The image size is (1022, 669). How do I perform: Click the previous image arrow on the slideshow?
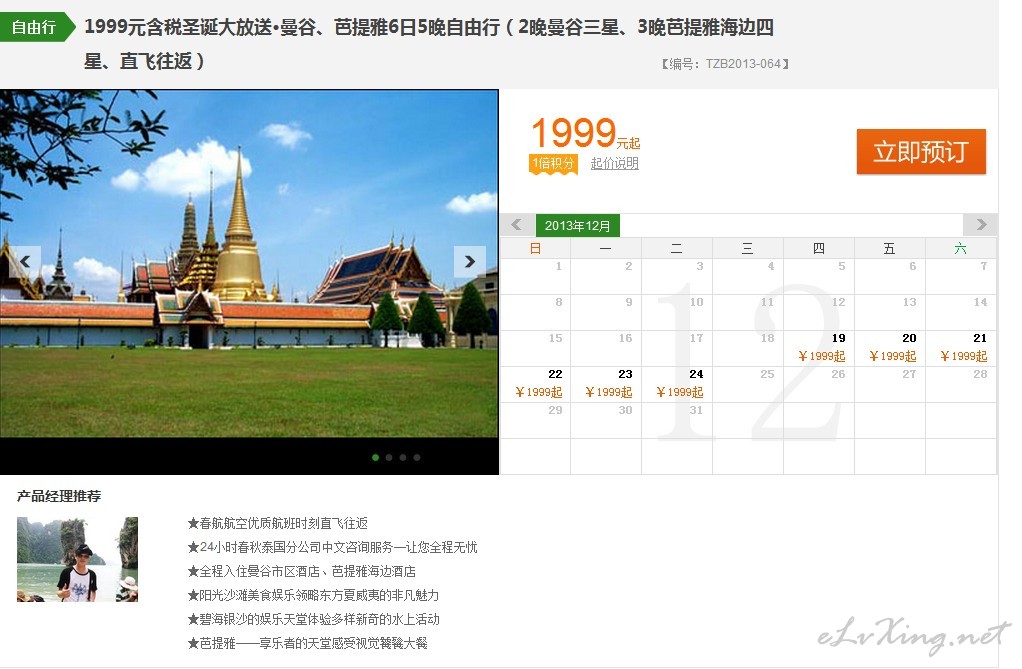[x=25, y=261]
